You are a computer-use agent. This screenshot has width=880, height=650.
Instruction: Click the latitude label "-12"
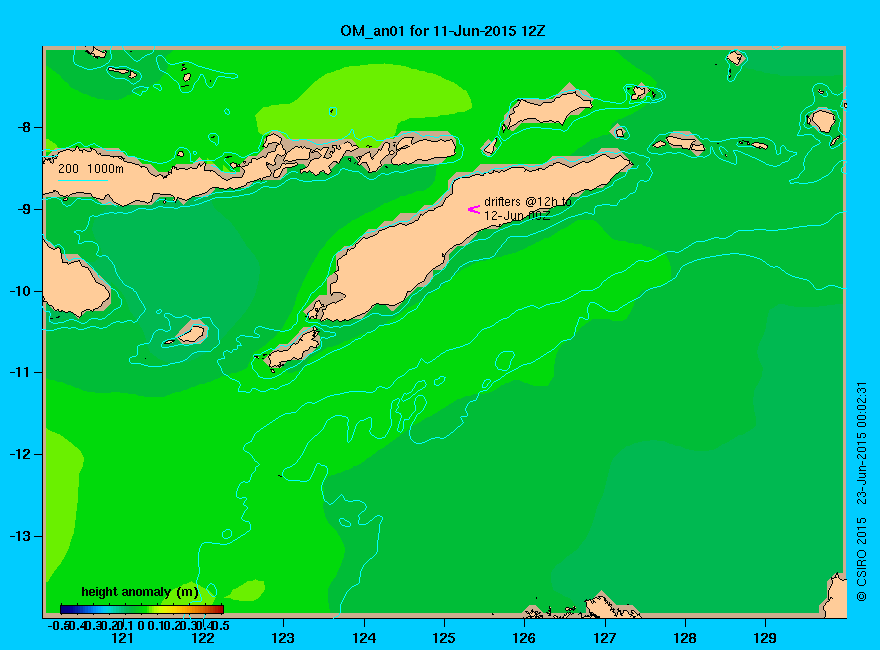tap(21, 454)
